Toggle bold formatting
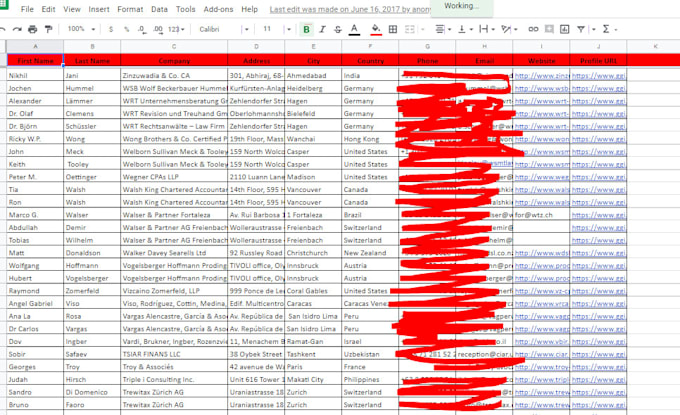The width and height of the screenshot is (680, 415). (x=306, y=29)
